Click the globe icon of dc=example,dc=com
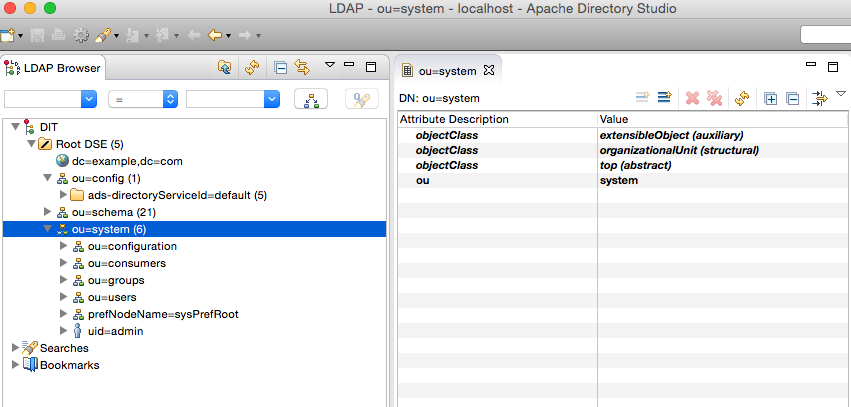The width and height of the screenshot is (851, 407). (x=62, y=161)
